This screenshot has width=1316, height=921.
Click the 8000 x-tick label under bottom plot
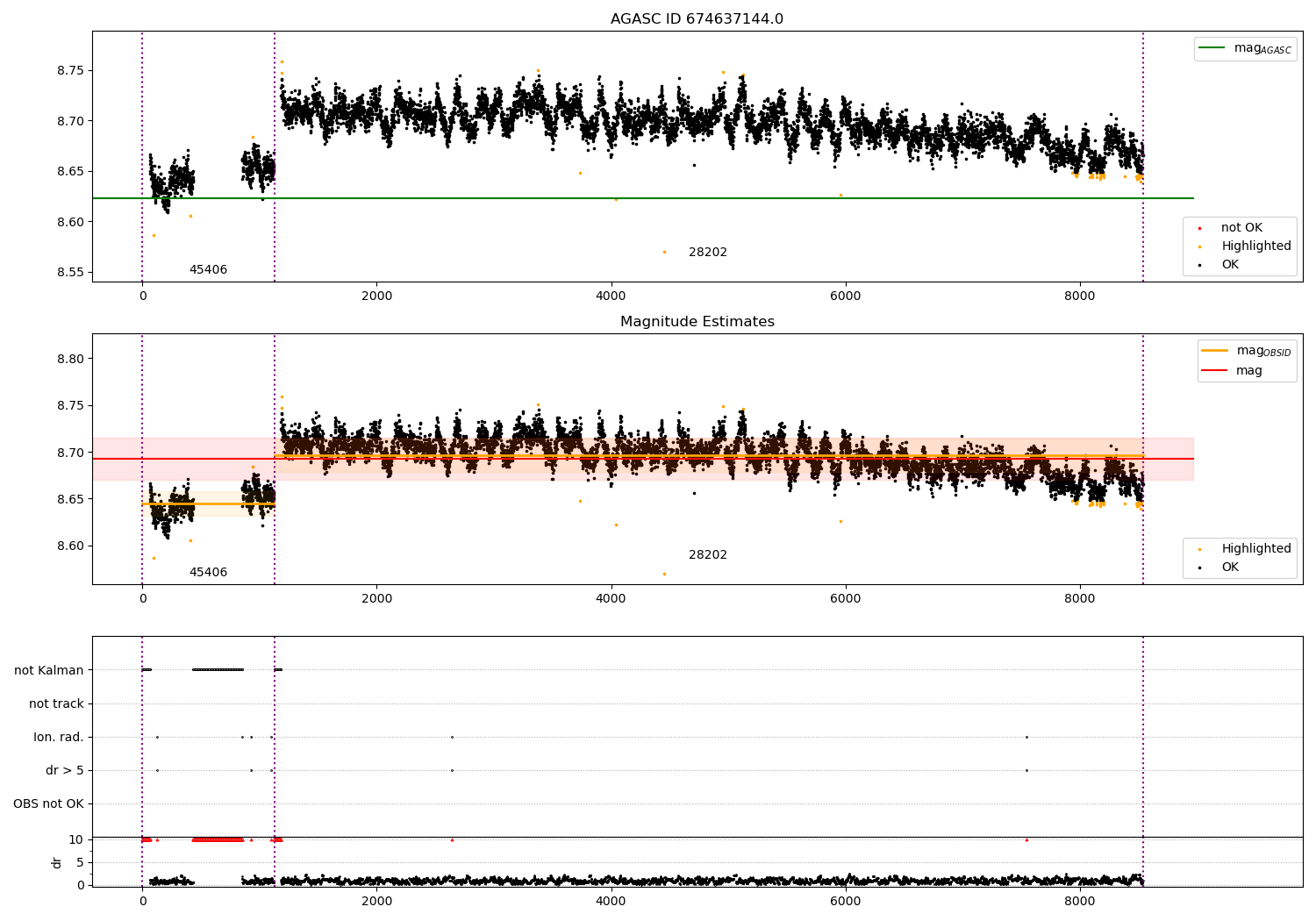point(1079,902)
